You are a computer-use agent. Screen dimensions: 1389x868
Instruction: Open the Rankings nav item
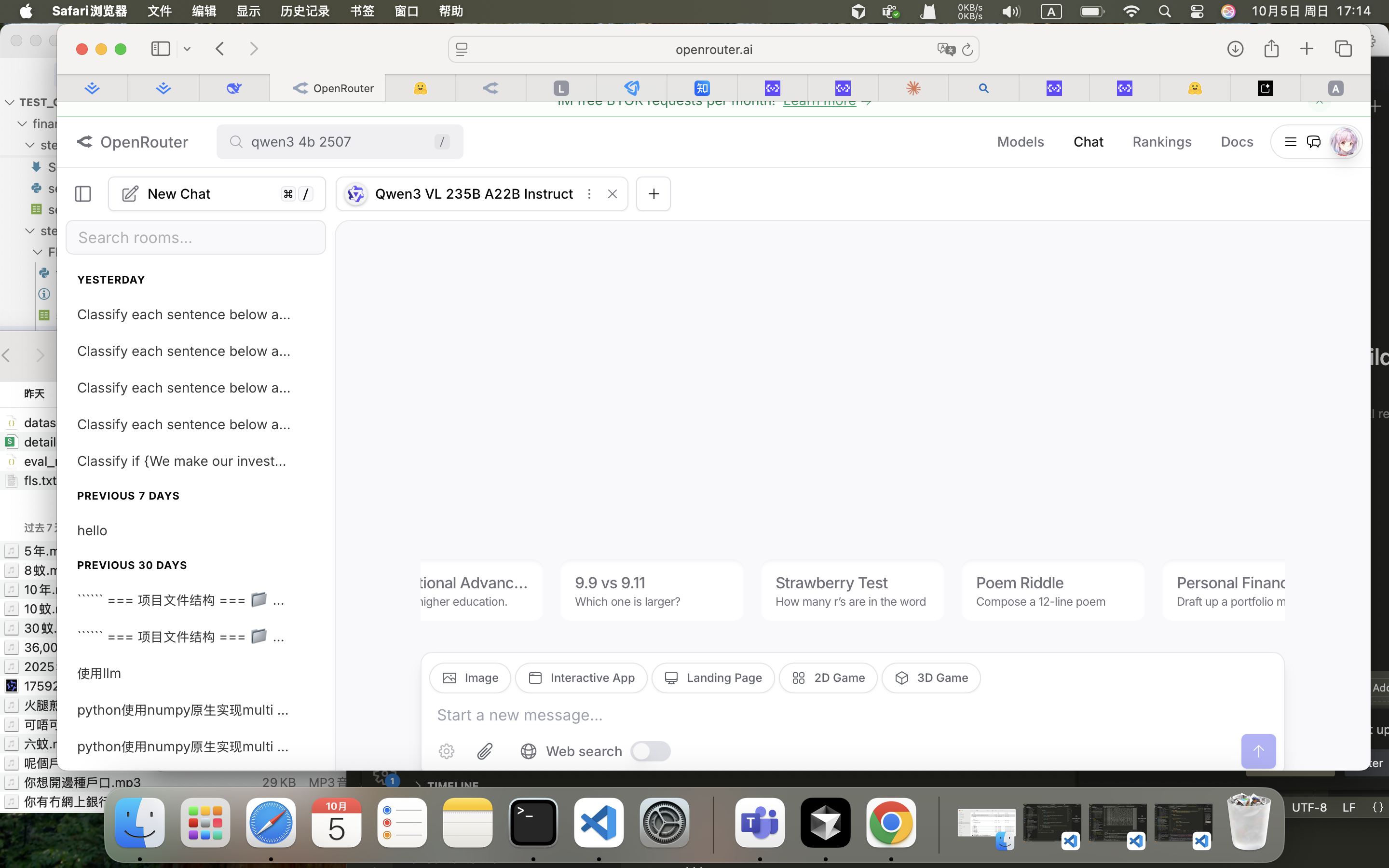1162,142
